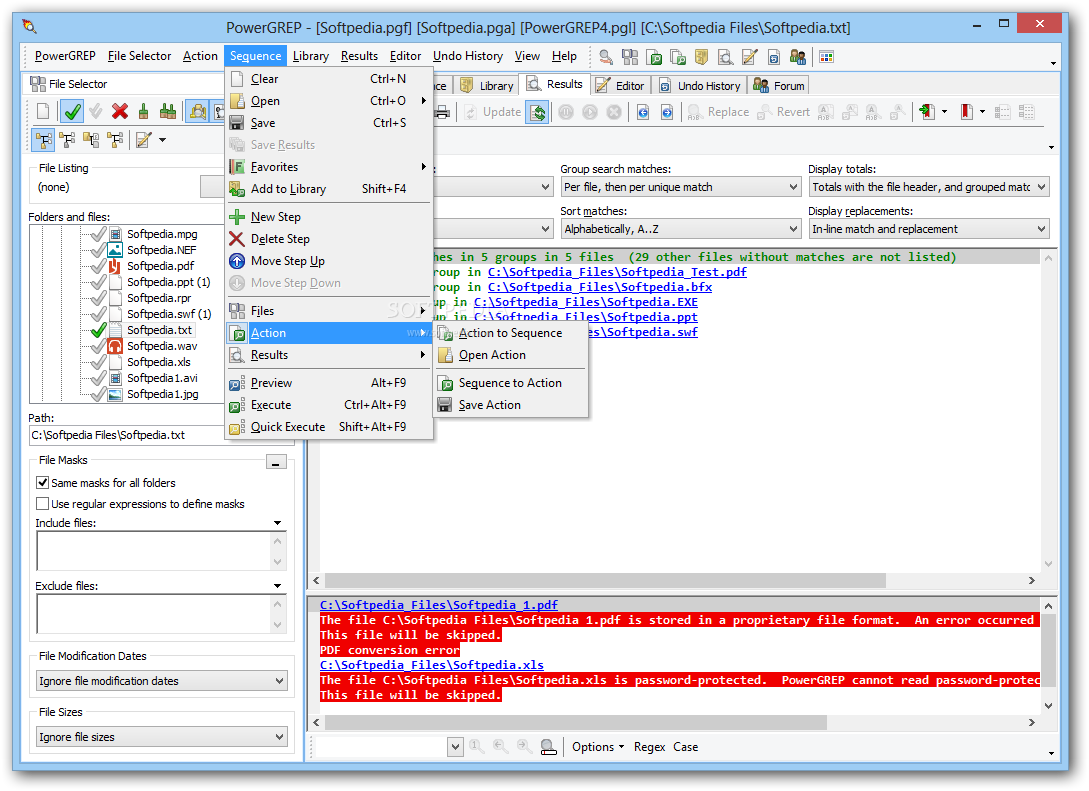Toggle the Case button in search bar
Screen dimensions: 1089x791
pyautogui.click(x=685, y=747)
